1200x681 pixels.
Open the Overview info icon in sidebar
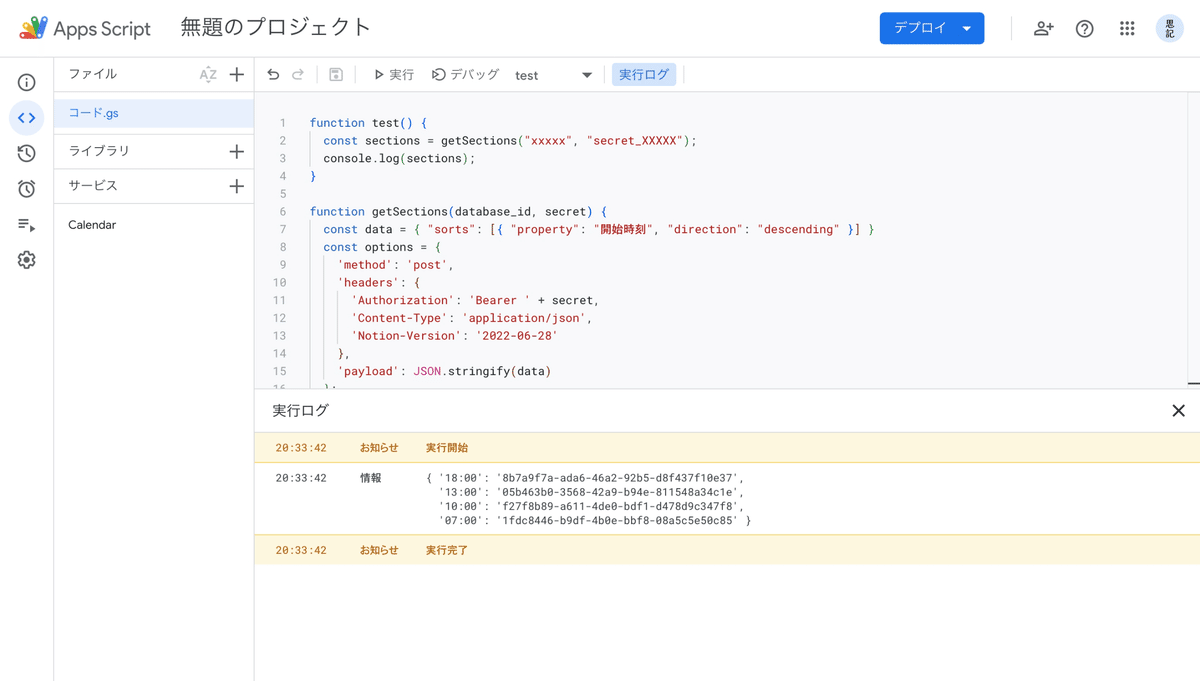tap(27, 83)
